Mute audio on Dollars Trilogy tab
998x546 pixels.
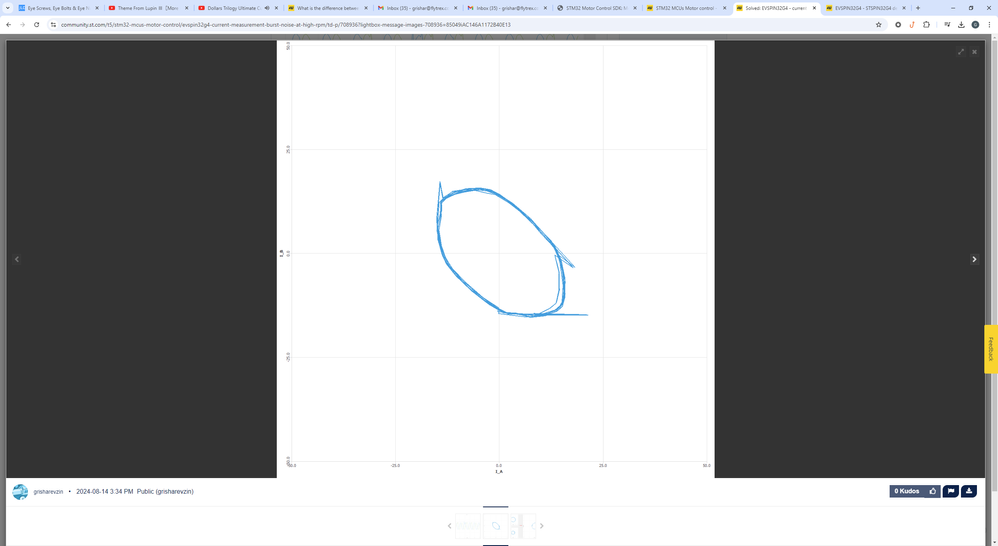tap(267, 8)
